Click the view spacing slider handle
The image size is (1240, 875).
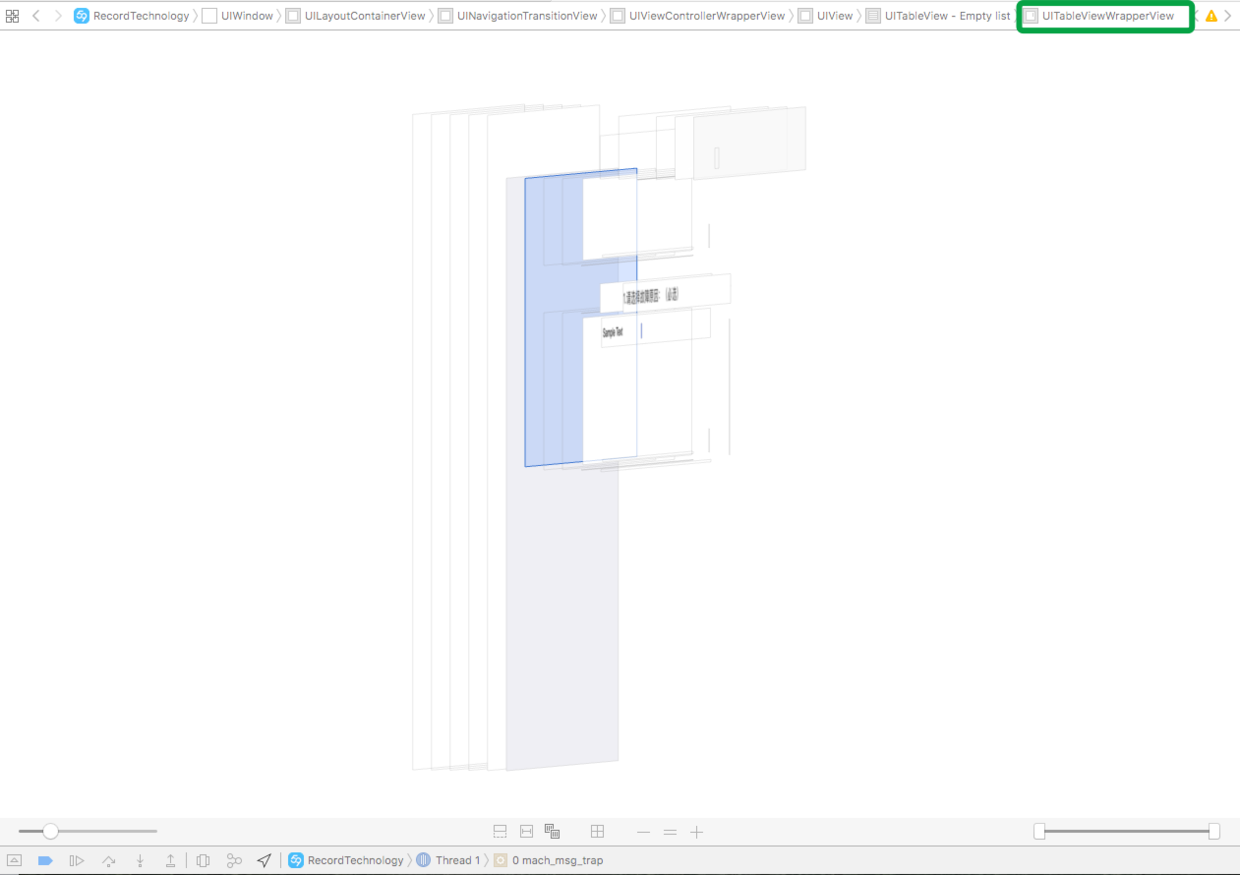pos(48,831)
